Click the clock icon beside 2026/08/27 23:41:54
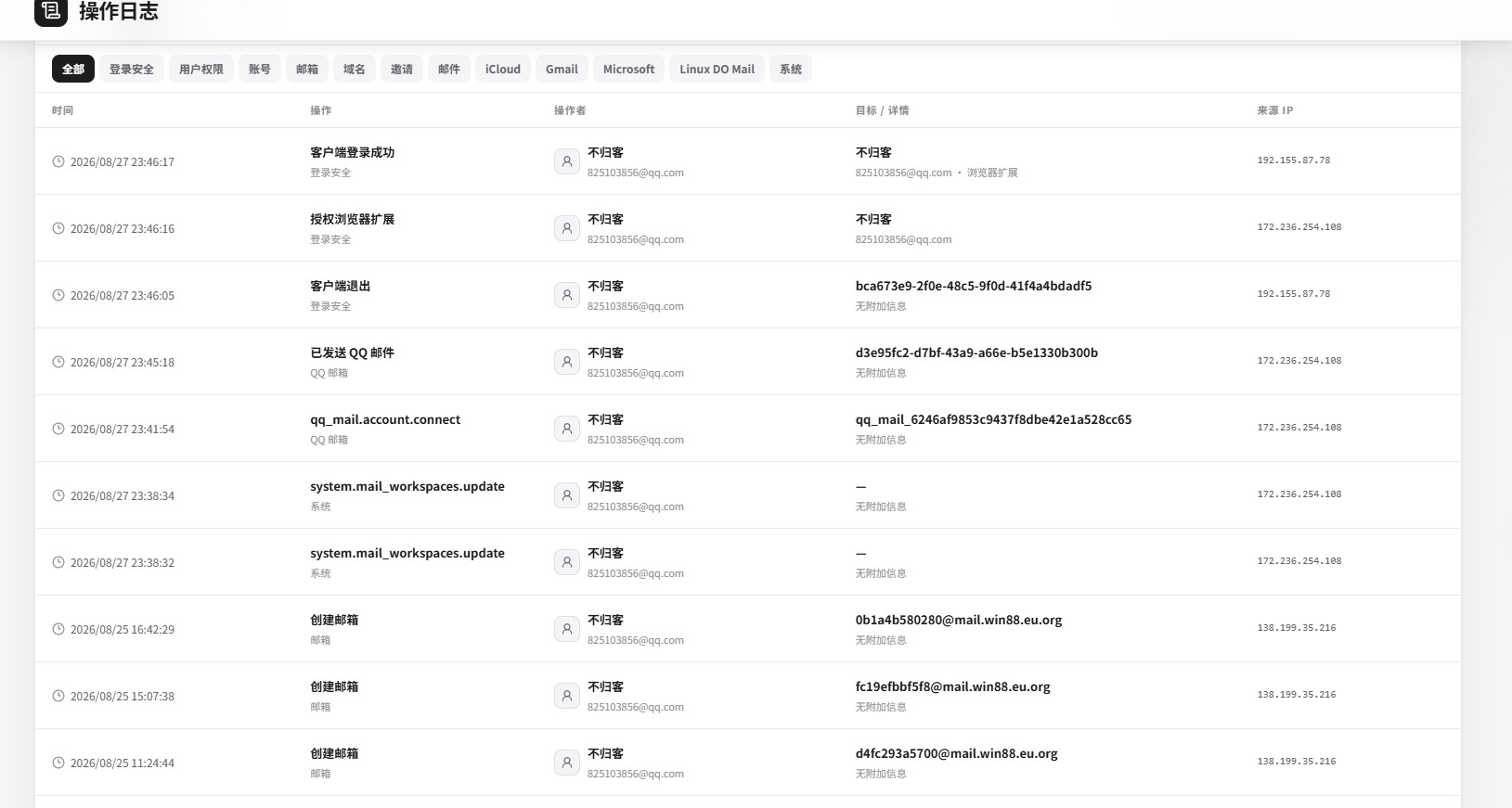Viewport: 1512px width, 808px height. tap(58, 429)
